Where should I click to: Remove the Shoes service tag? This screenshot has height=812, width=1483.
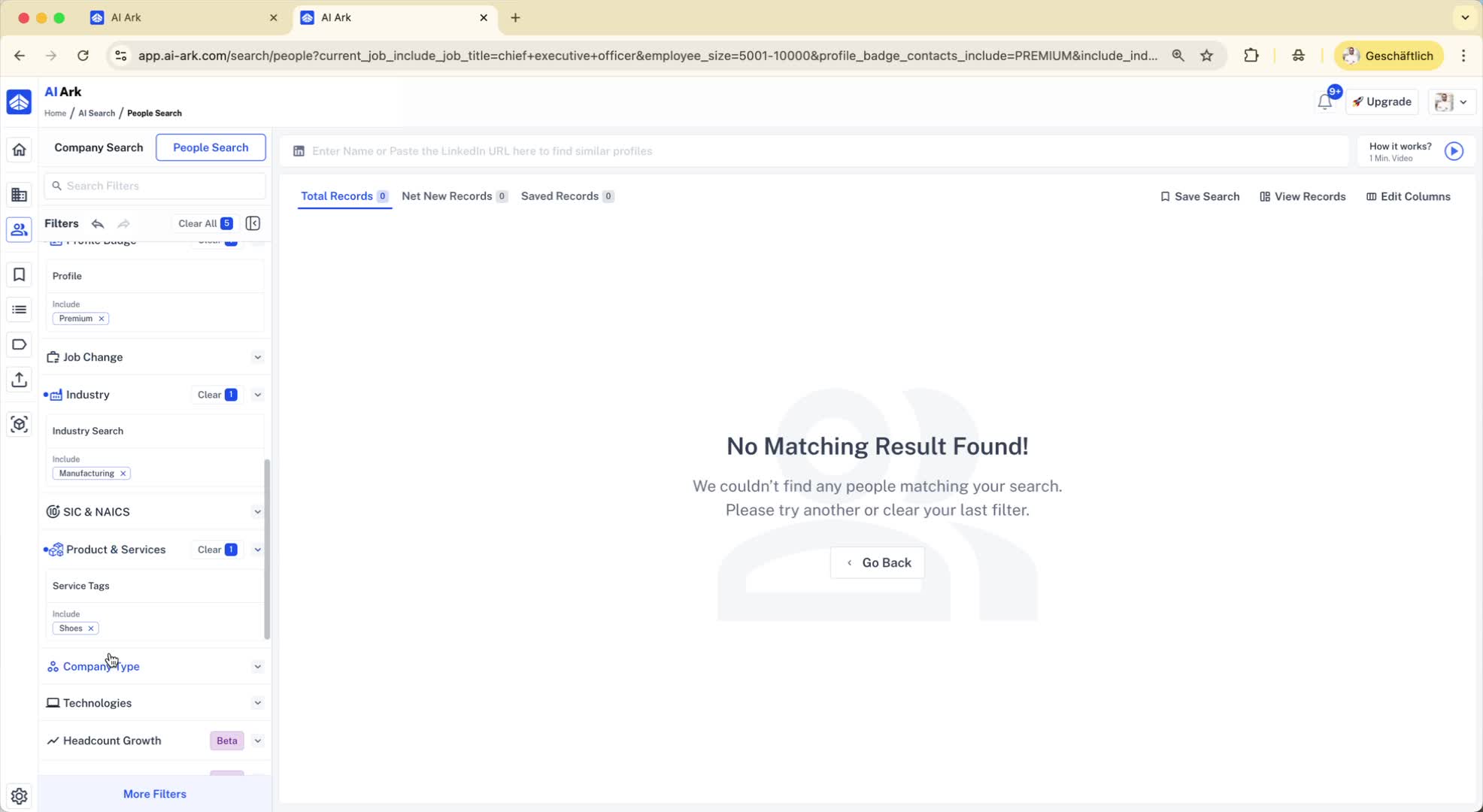coord(91,629)
